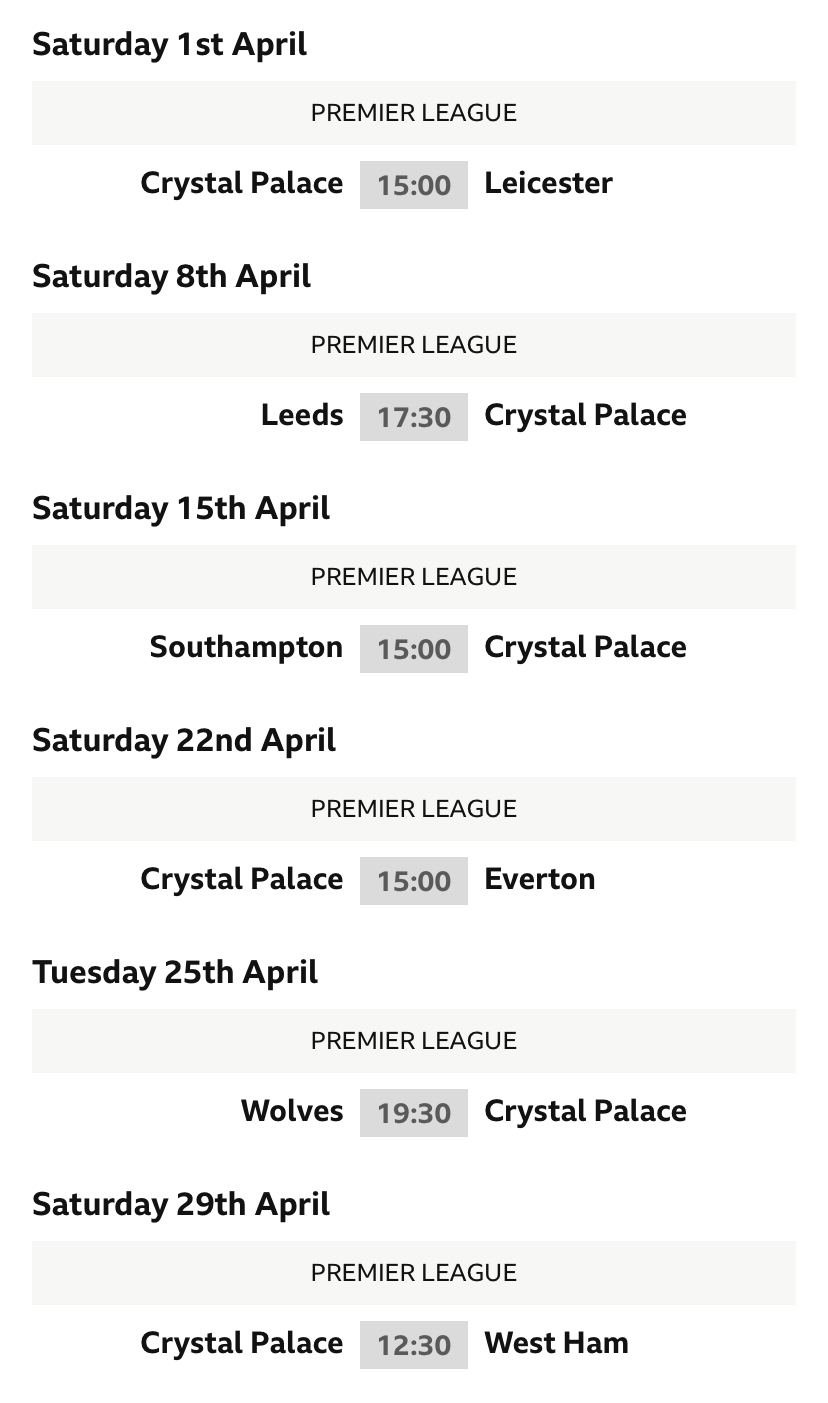Viewport: 828px width, 1403px height.
Task: Click the Leicester team name
Action: (x=548, y=183)
